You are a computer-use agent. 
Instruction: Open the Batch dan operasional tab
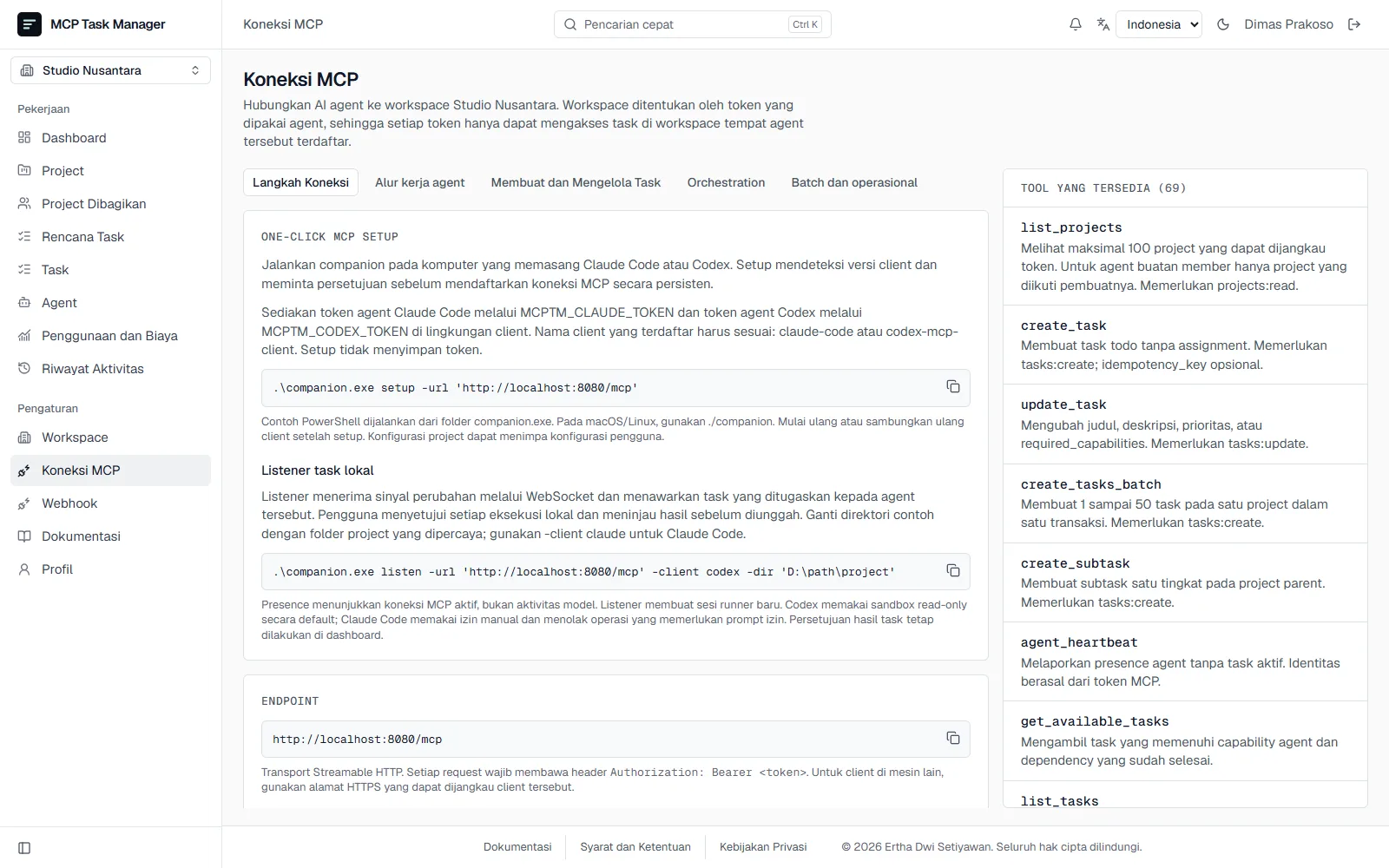854,182
